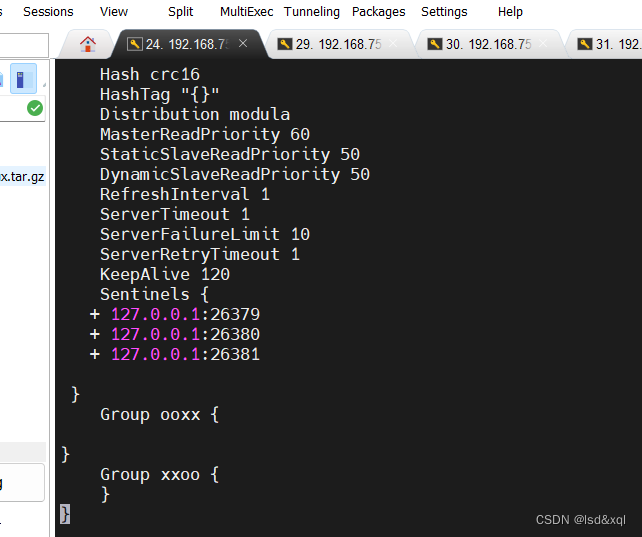Click sentinel address 127.0.0.1:26381
The image size is (642, 537).
(x=185, y=354)
